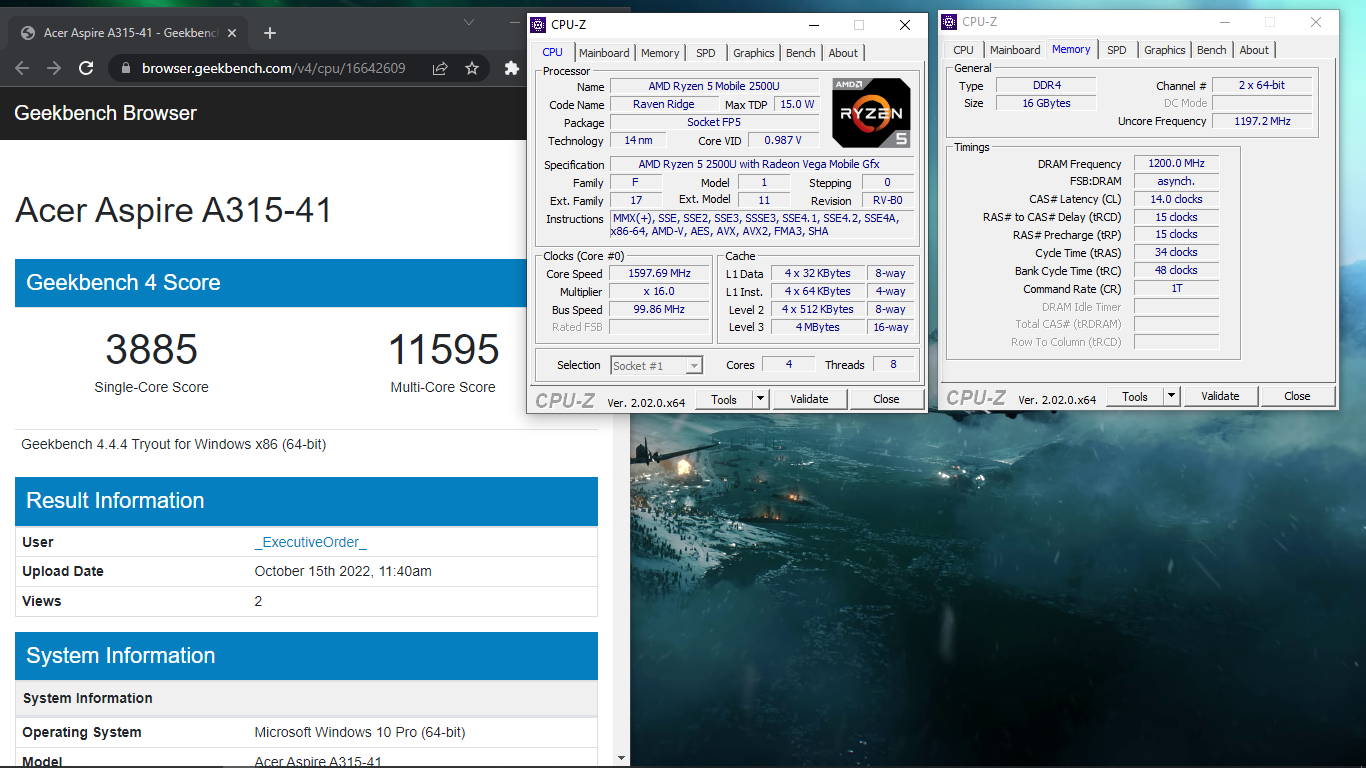Screen dimensions: 1366x768
Task: Click the Max TDP 15.0 W value
Action: pos(797,105)
